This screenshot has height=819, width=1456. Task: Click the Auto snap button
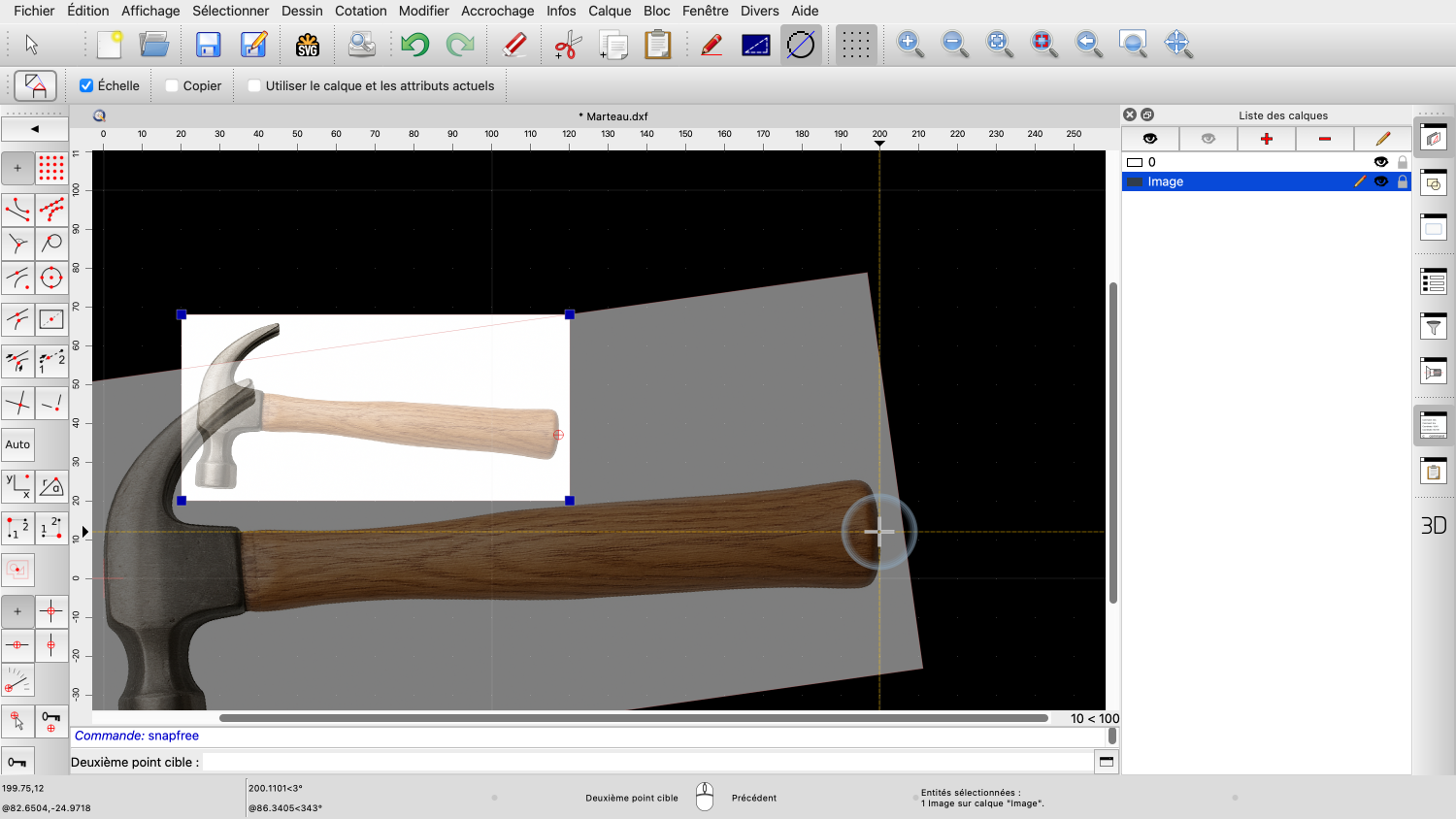point(18,444)
